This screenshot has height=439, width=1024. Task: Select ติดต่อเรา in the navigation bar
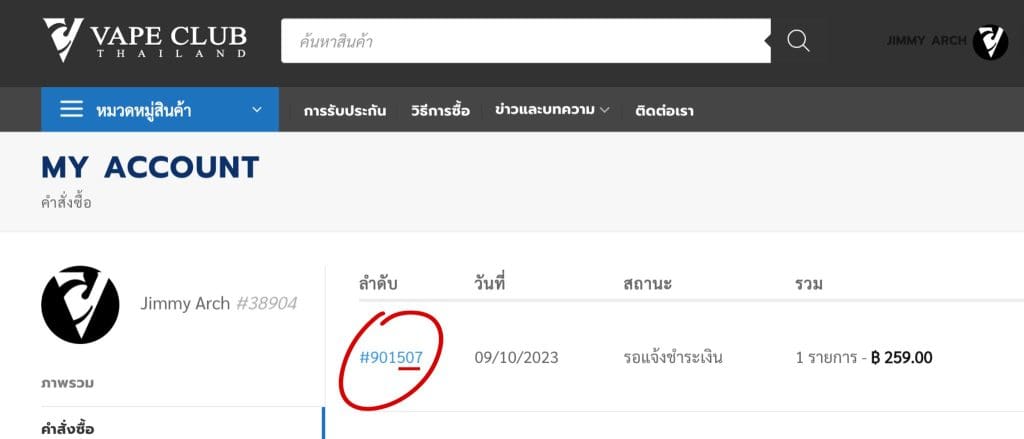[x=664, y=111]
